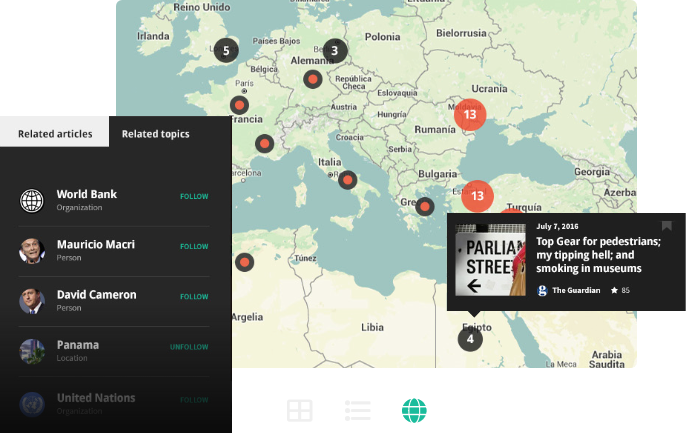Open the 13 cluster near Moldavia

point(470,115)
